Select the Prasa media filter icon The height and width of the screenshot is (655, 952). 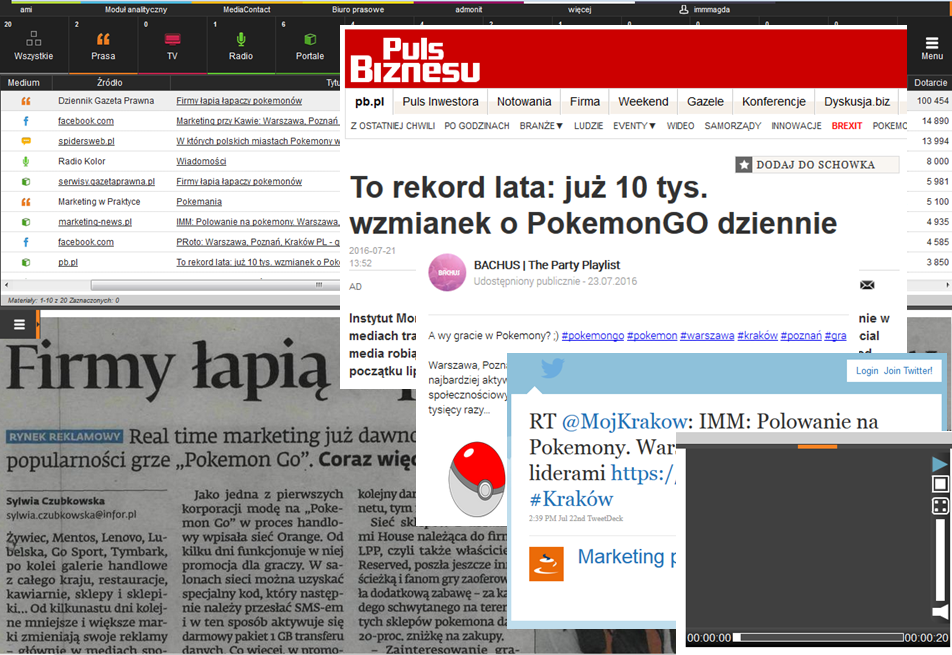[x=103, y=39]
